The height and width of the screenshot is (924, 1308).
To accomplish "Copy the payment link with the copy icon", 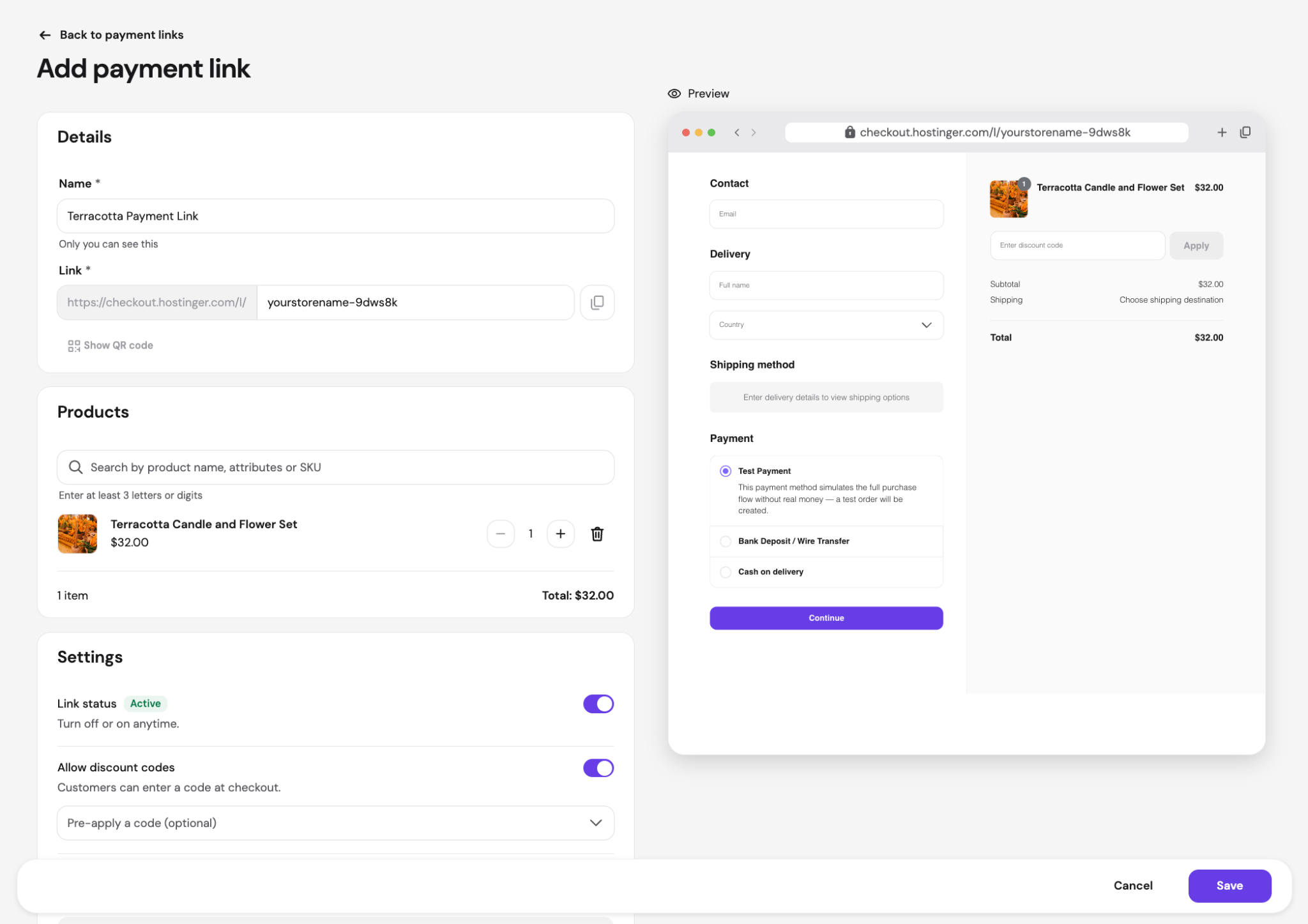I will (x=597, y=303).
